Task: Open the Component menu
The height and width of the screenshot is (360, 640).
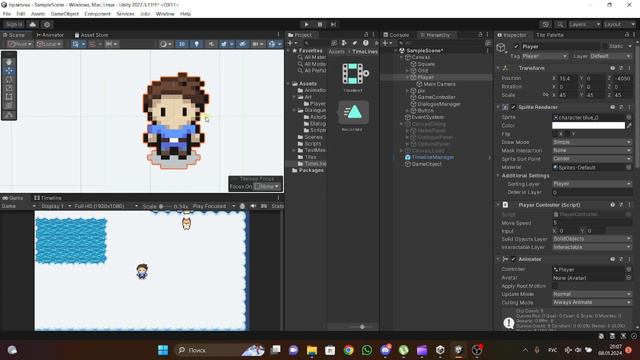Action: coord(98,14)
